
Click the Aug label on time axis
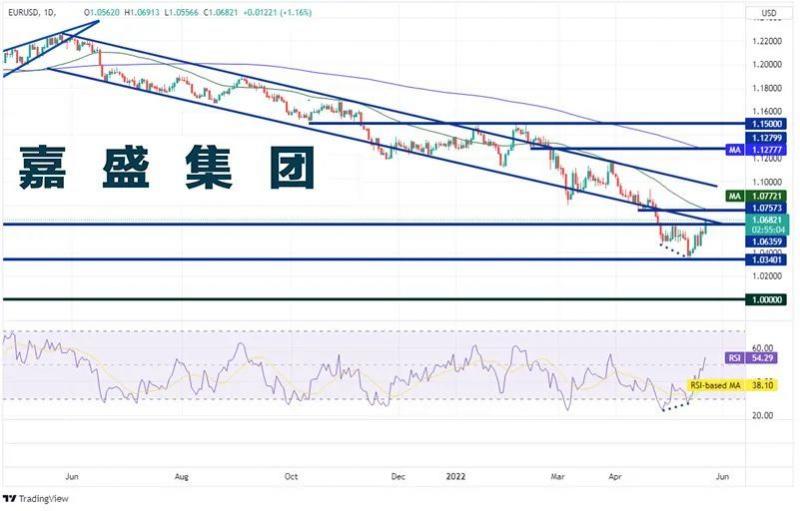pos(181,476)
